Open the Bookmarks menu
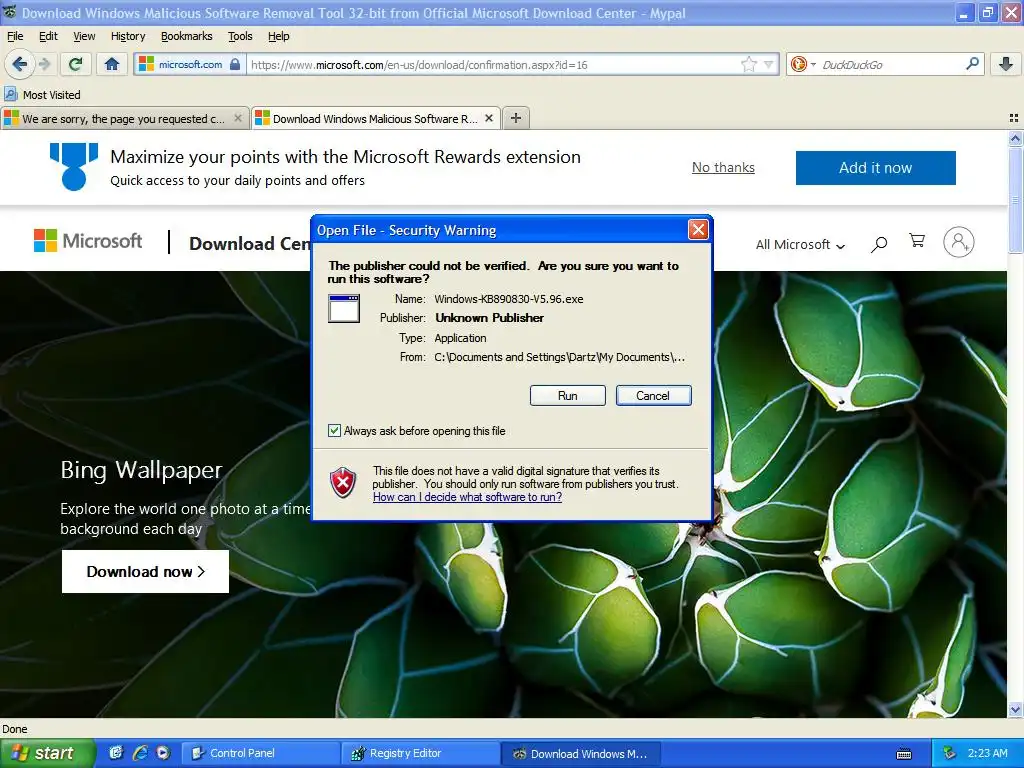Image resolution: width=1024 pixels, height=768 pixels. point(187,36)
